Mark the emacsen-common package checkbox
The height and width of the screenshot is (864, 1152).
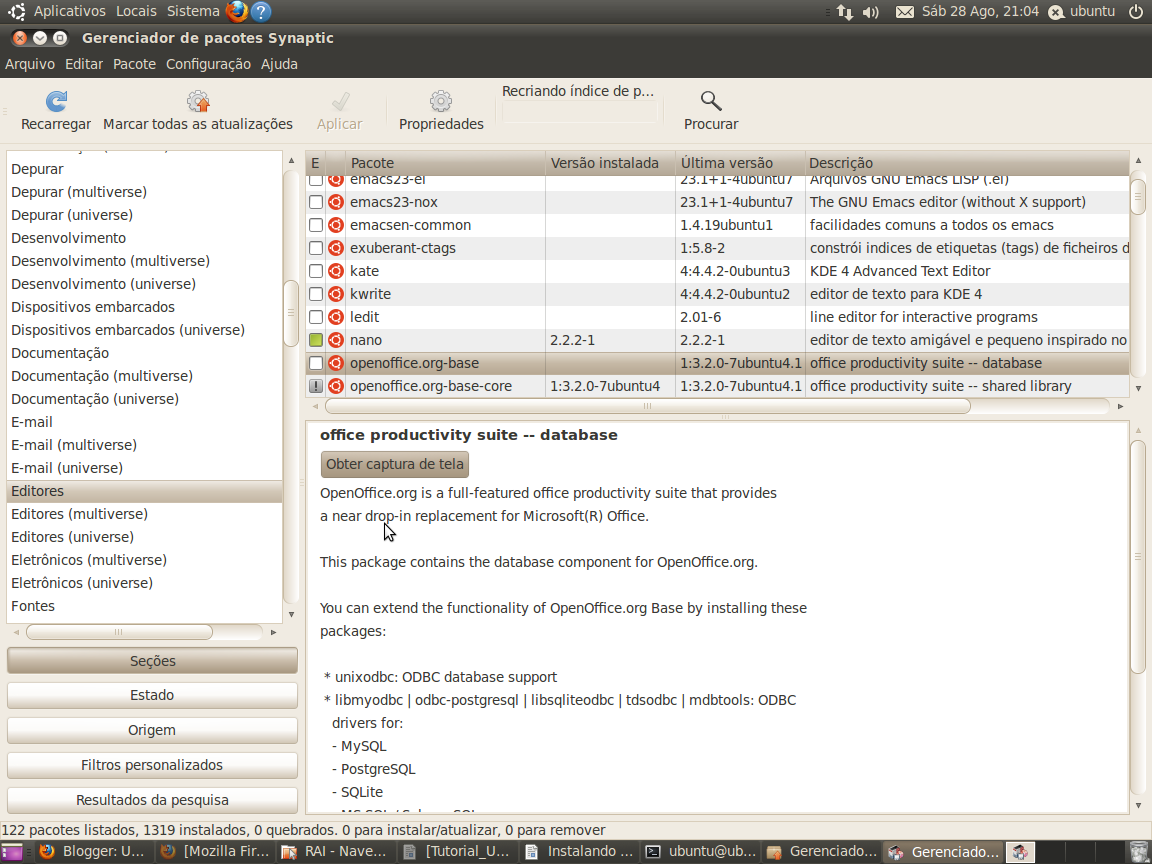(x=316, y=225)
